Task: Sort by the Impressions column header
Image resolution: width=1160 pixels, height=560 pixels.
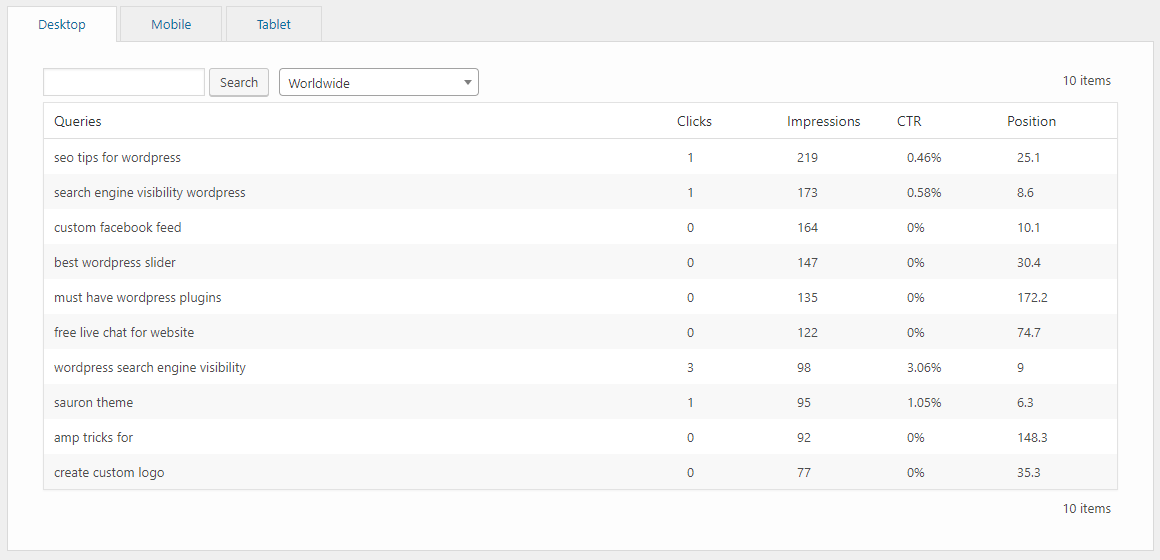Action: [x=823, y=121]
